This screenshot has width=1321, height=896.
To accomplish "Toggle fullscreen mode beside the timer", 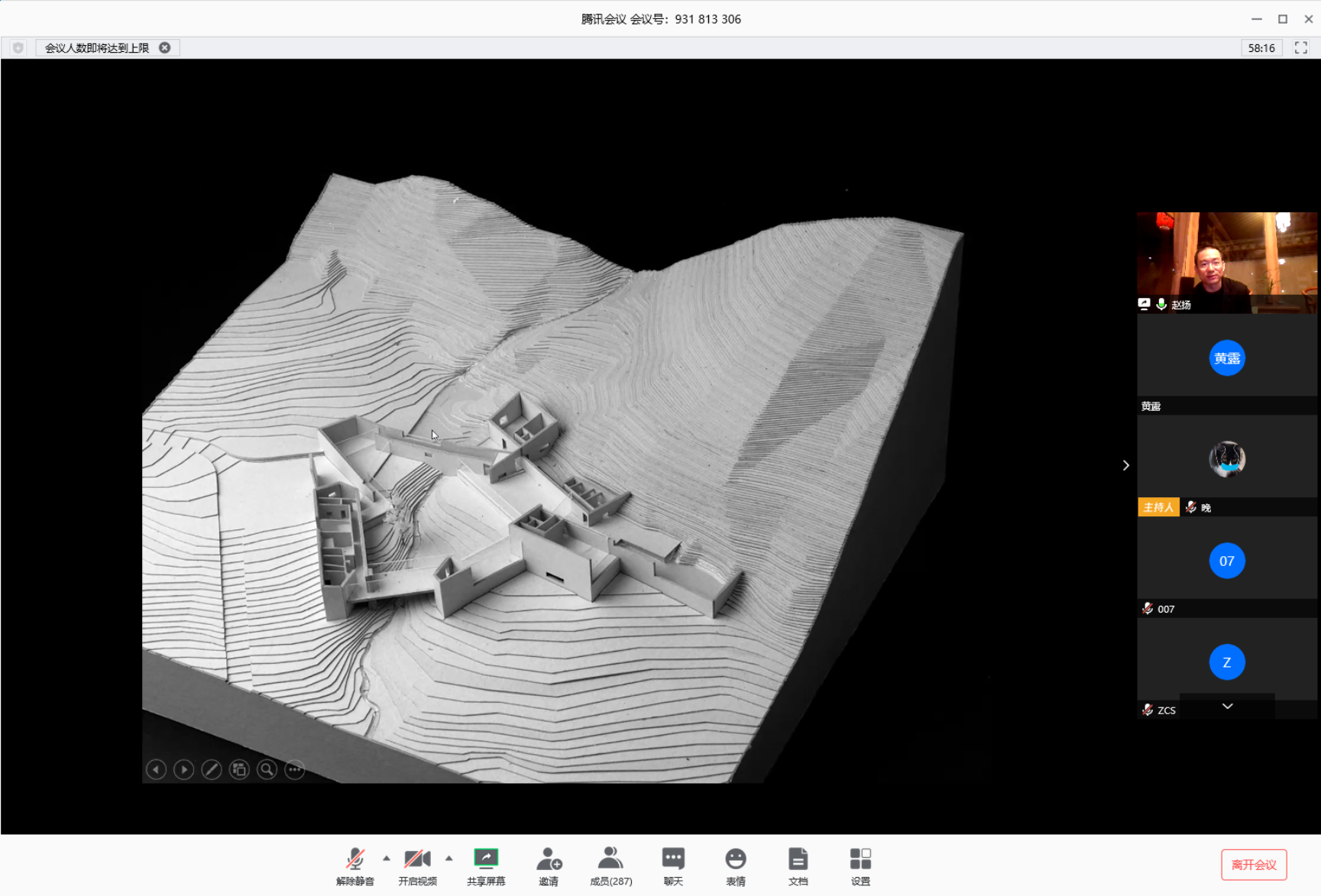I will coord(1300,47).
